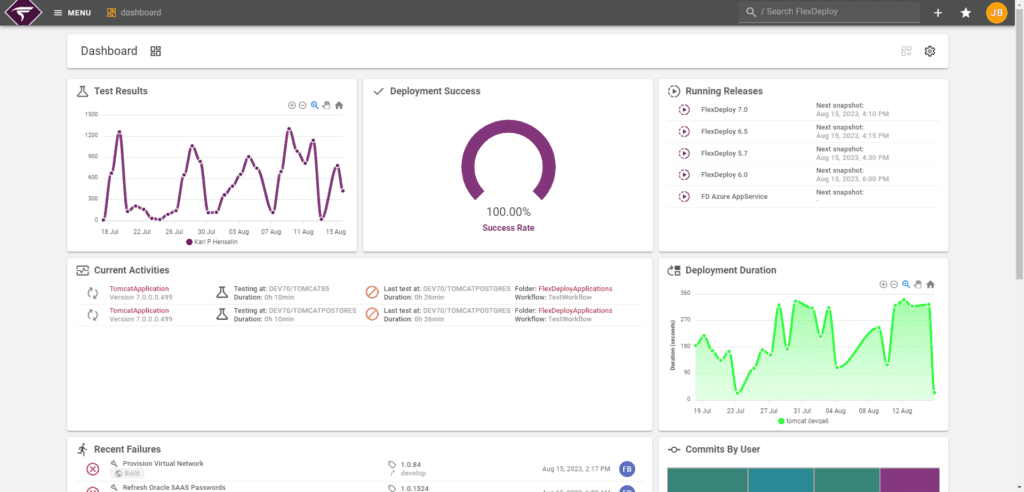The height and width of the screenshot is (492, 1024).
Task: Select the pan hand tool in Test Results
Action: pyautogui.click(x=327, y=105)
